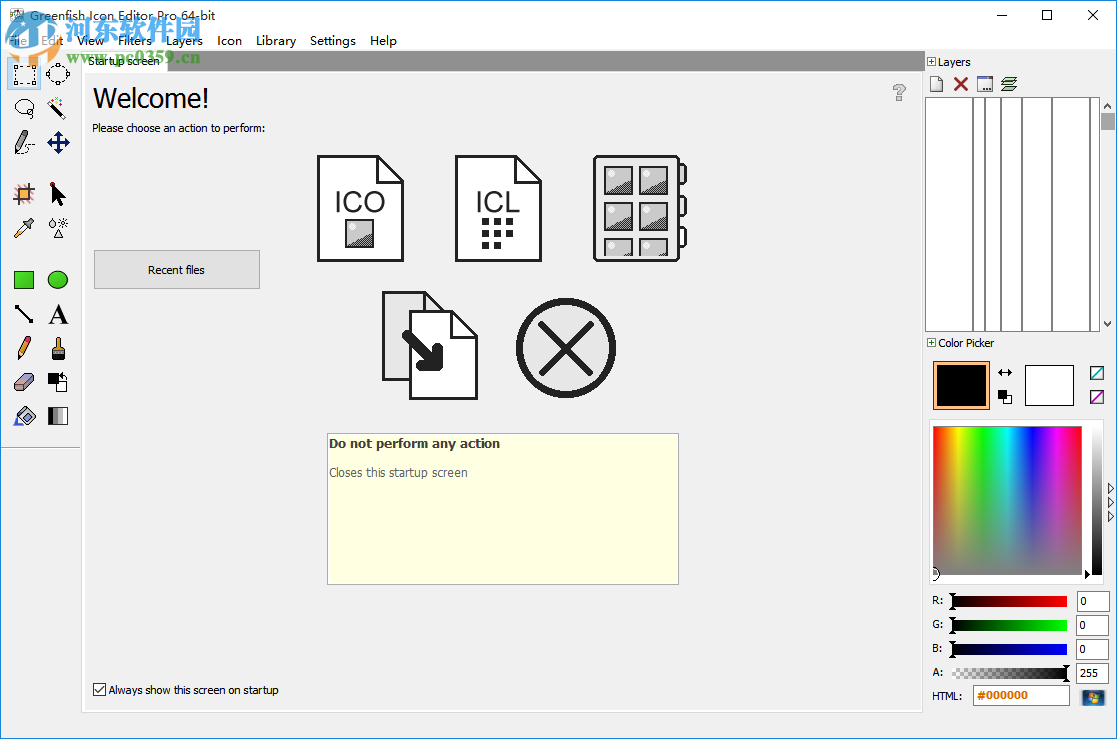Pick the Eyedropper color picker tool
Screen dimensions: 1117x739
pyautogui.click(x=24, y=227)
